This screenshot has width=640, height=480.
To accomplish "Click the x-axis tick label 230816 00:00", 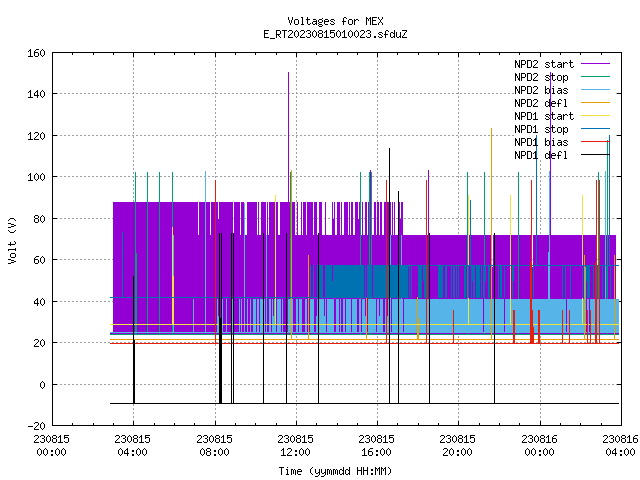I will [540, 446].
